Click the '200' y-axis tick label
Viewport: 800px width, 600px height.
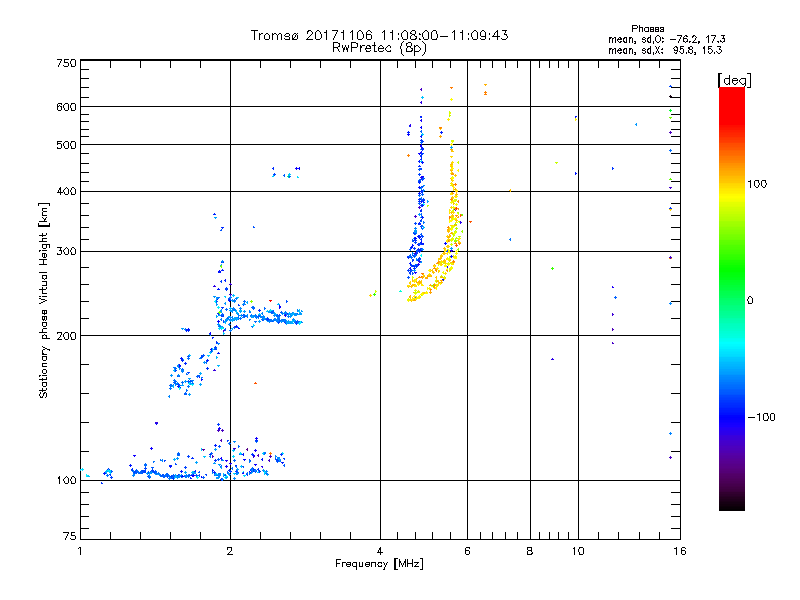(66, 336)
